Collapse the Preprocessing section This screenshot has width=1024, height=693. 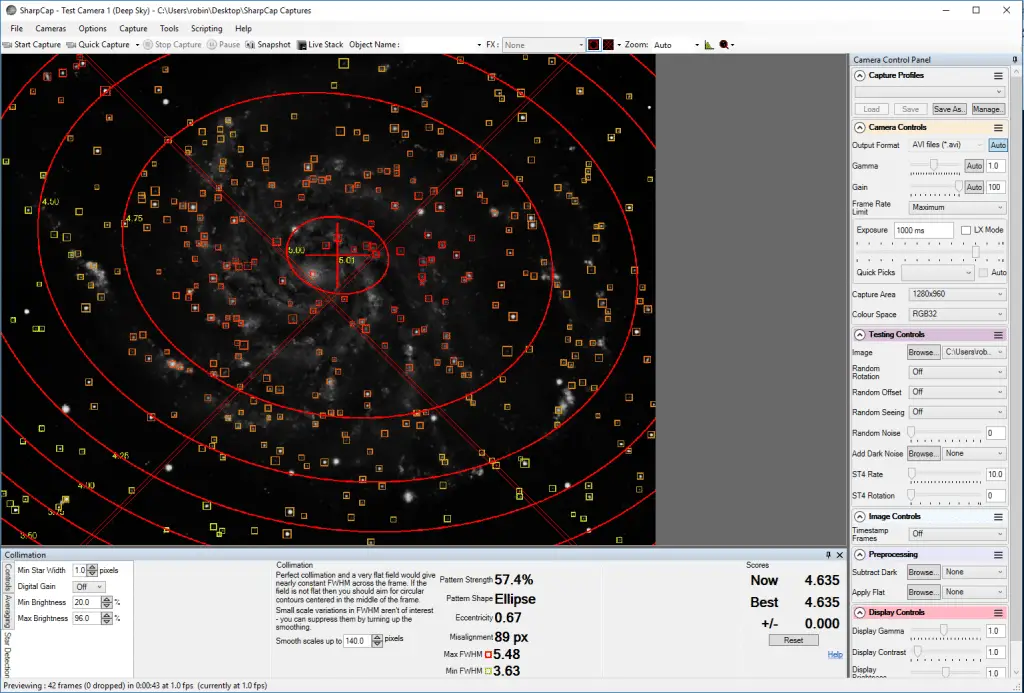859,555
